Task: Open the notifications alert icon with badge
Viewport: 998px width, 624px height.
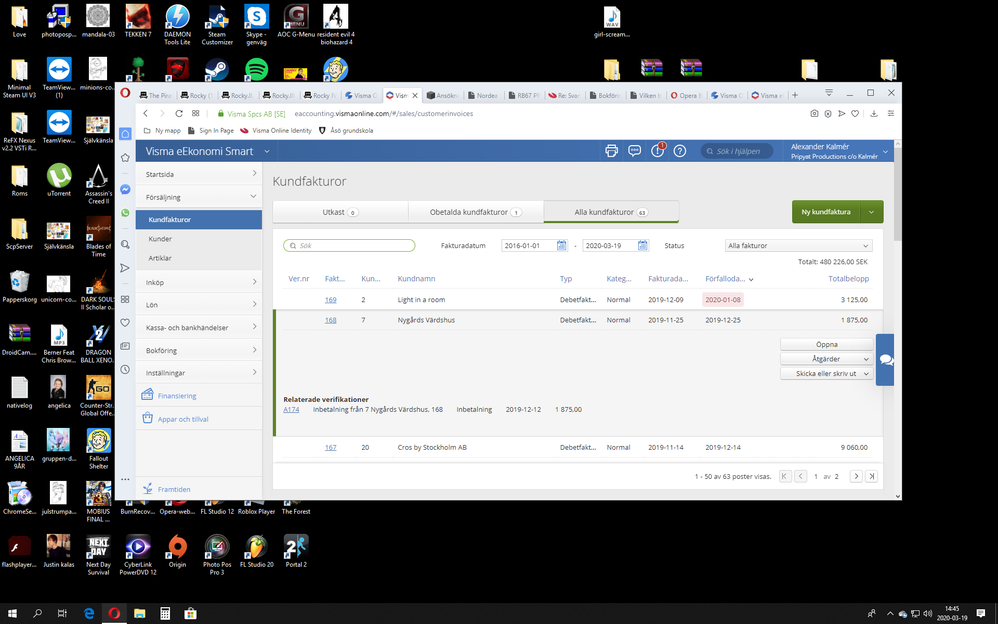Action: tap(657, 151)
